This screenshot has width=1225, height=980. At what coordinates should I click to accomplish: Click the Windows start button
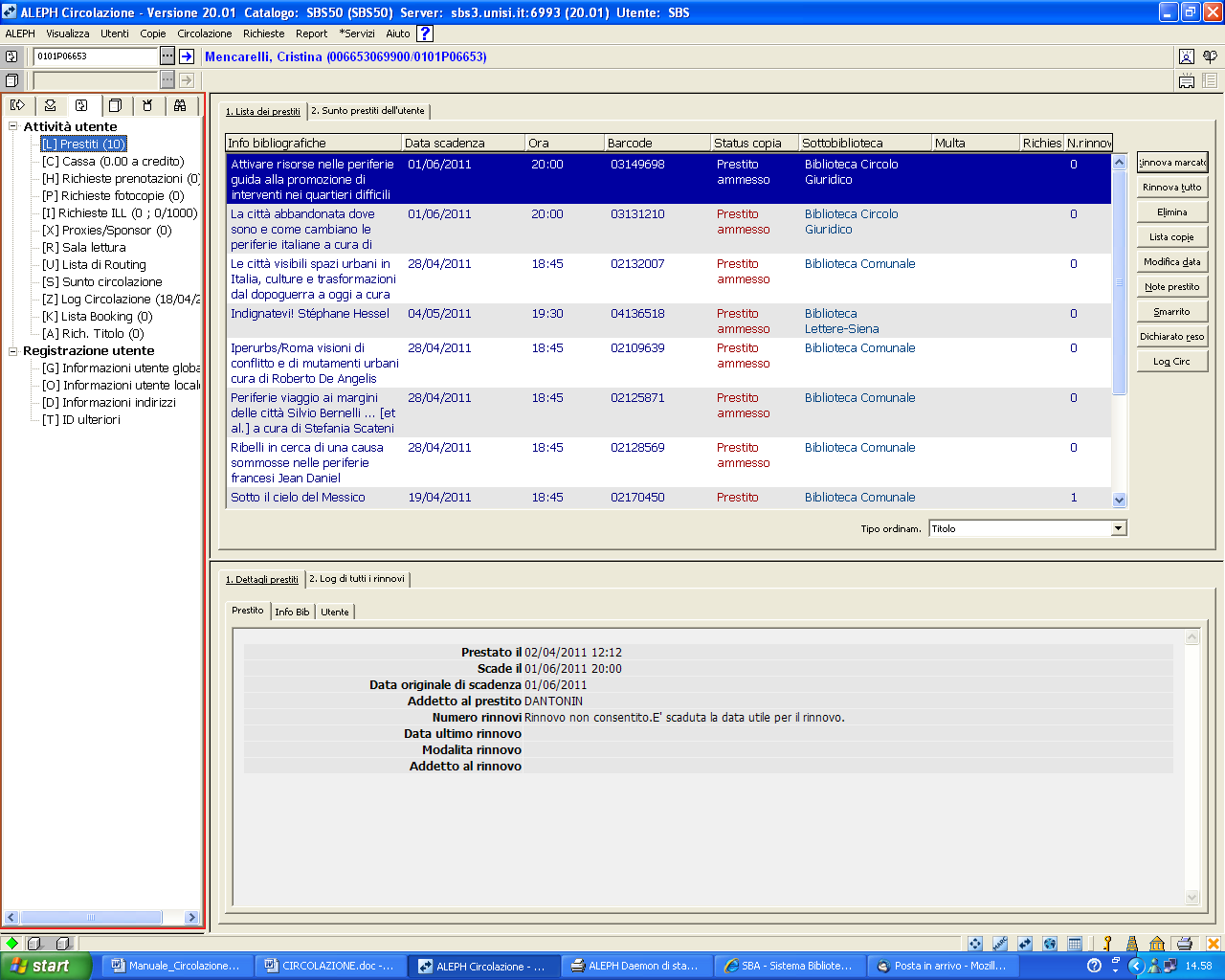(x=46, y=966)
